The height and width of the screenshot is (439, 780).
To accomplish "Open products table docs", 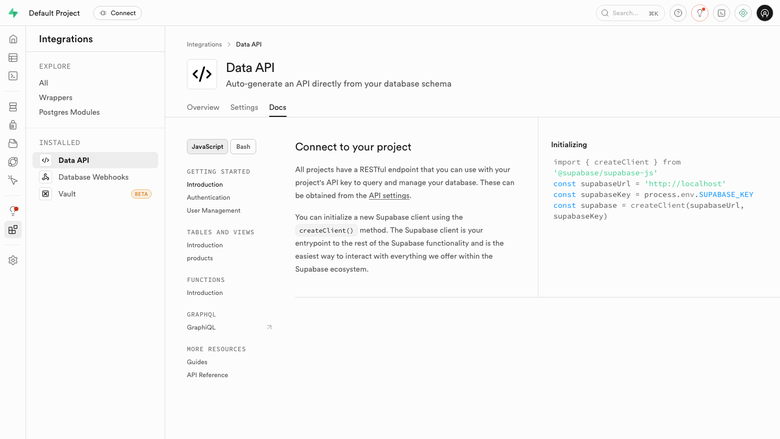I will tap(200, 258).
